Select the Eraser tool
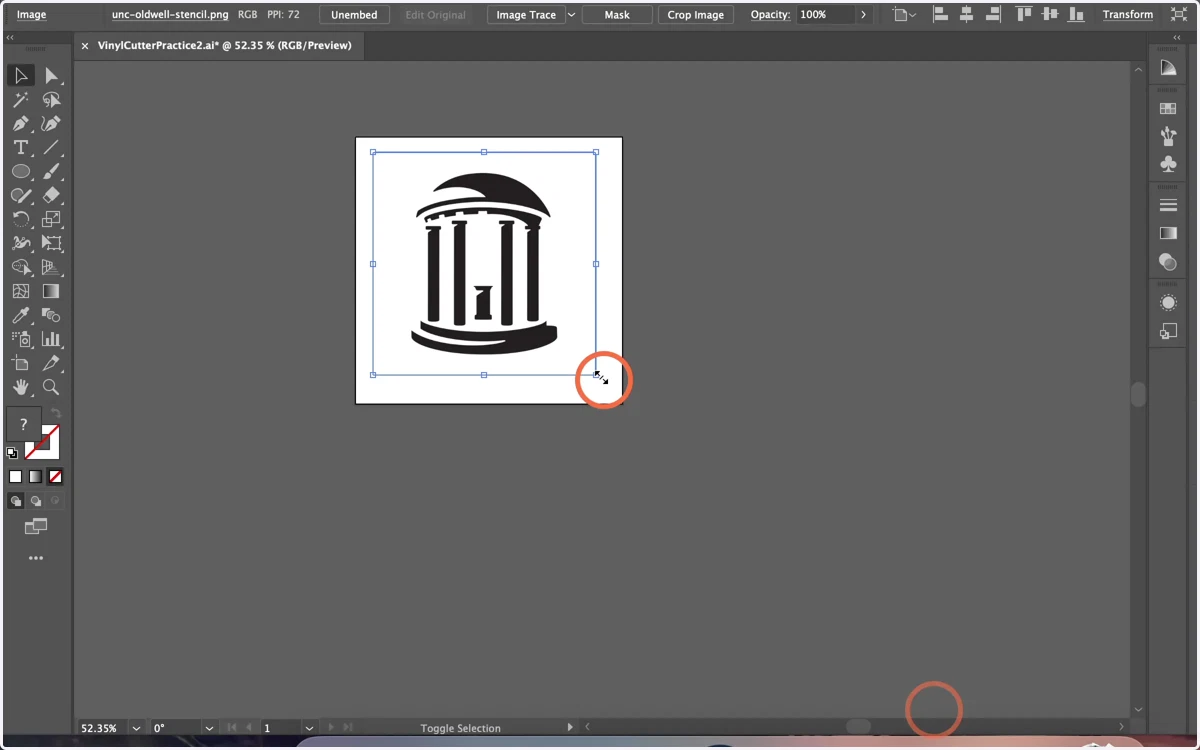 51,196
